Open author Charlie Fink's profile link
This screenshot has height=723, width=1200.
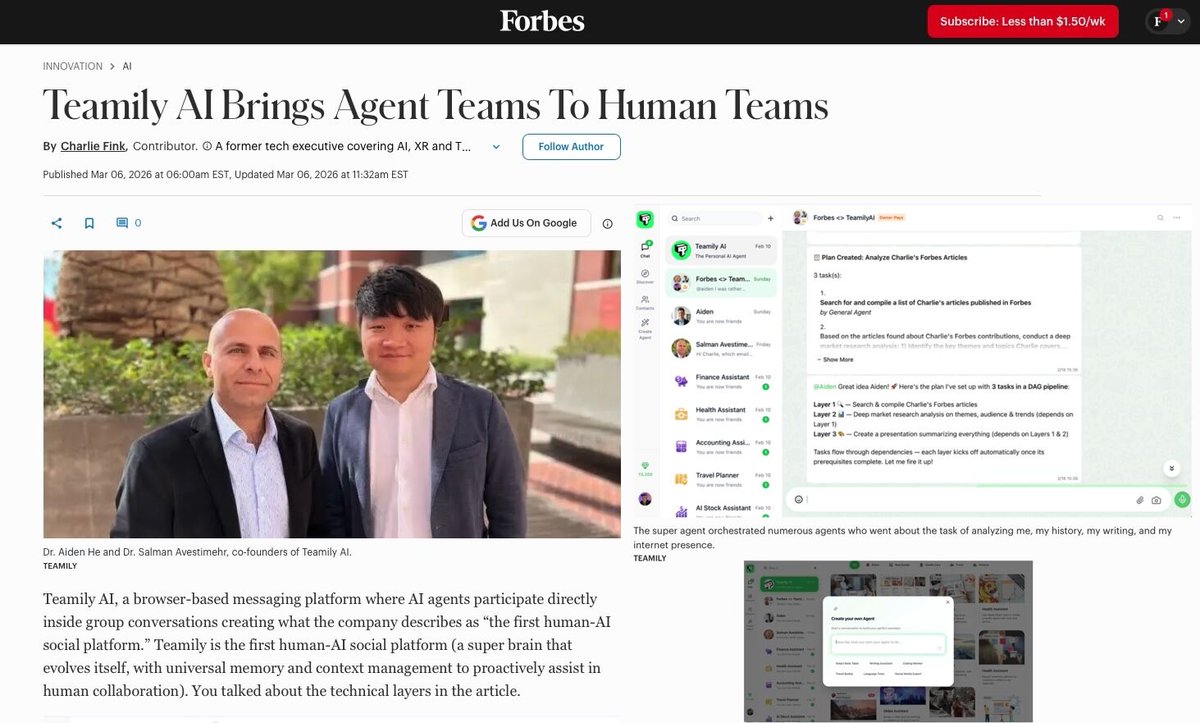[93, 146]
